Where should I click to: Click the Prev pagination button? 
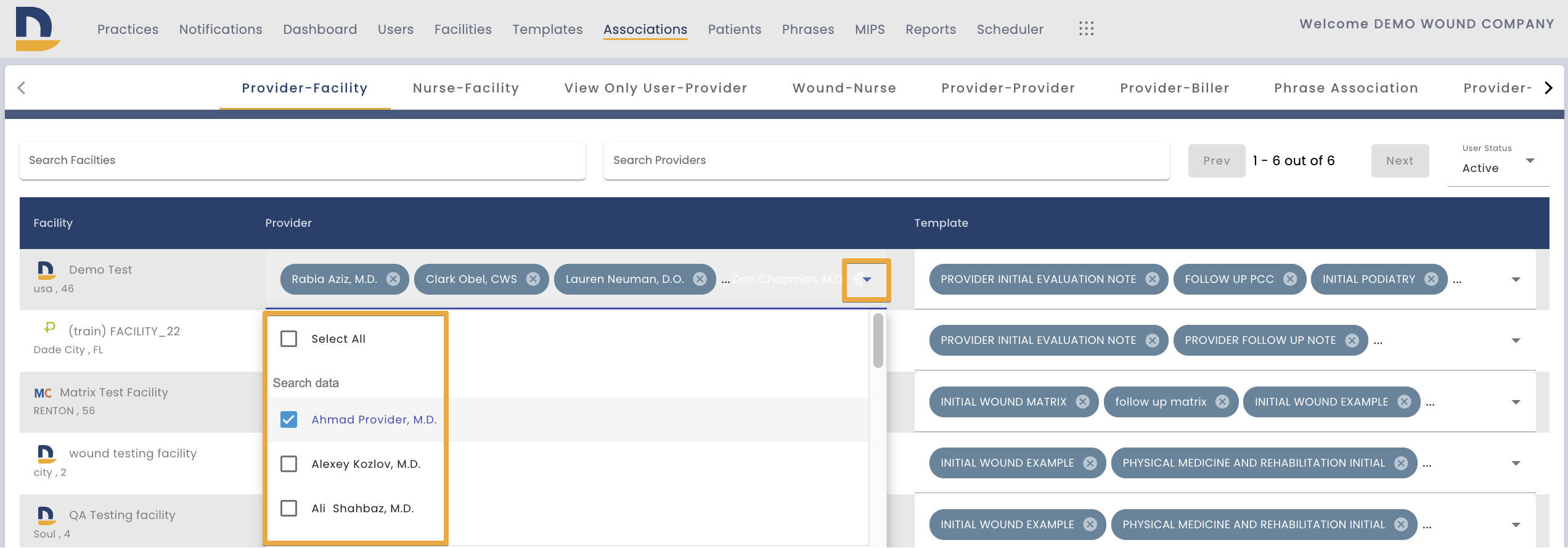1217,161
